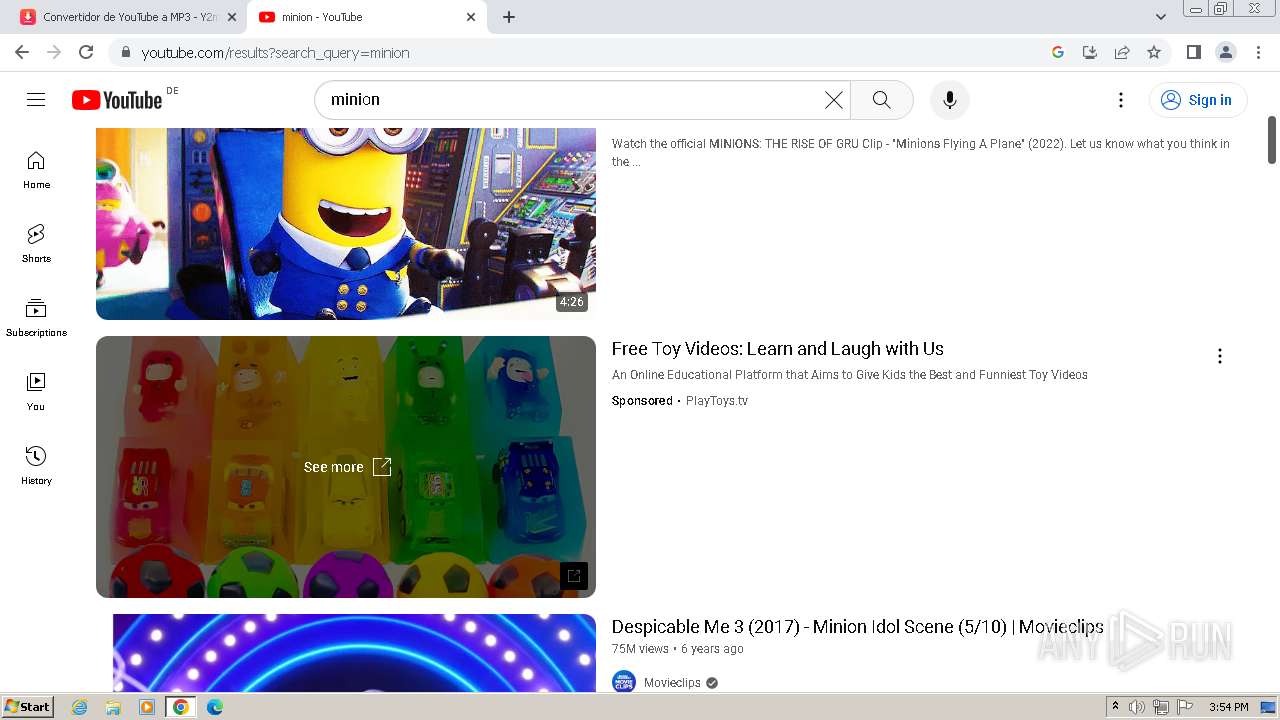
Task: Open the YouTube hamburger guide menu
Action: pyautogui.click(x=36, y=99)
